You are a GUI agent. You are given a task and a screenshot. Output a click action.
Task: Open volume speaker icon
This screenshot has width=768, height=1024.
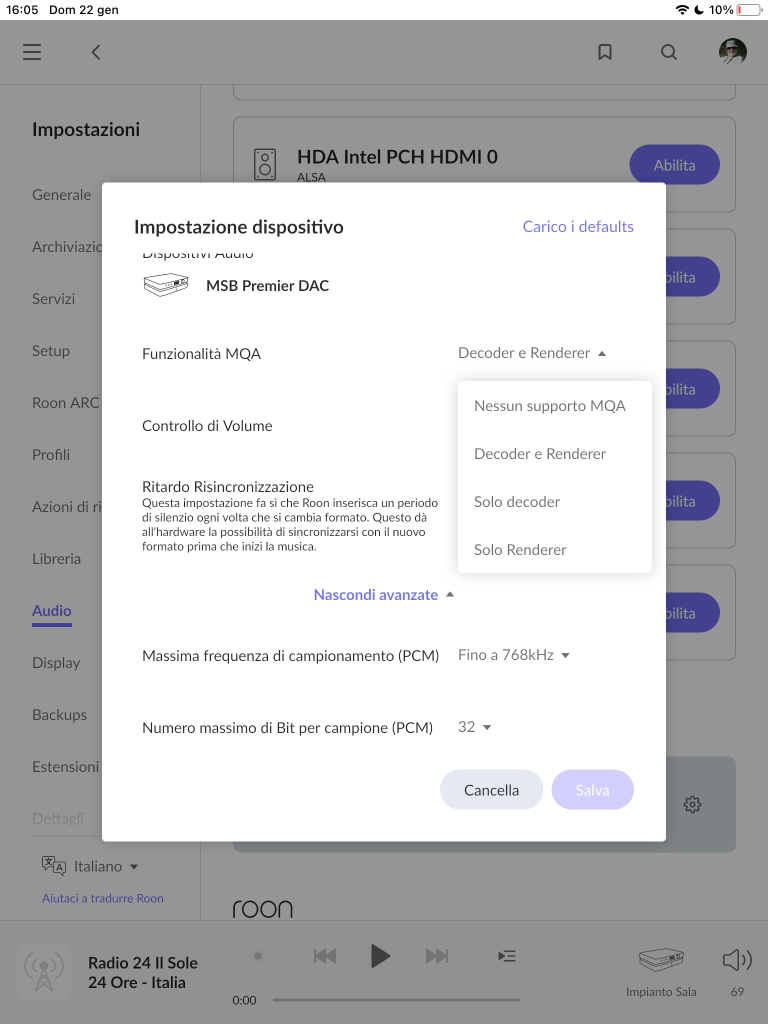coord(737,959)
